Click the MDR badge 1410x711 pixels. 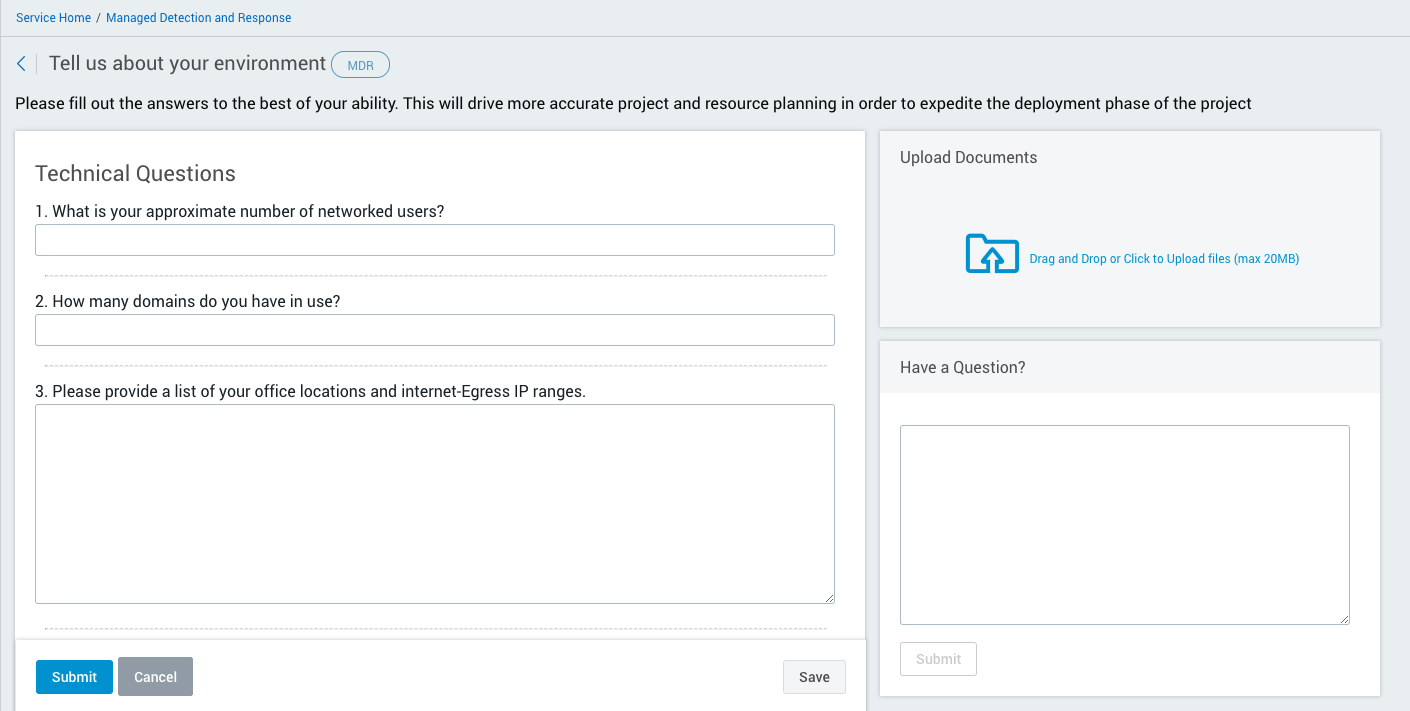click(x=360, y=65)
